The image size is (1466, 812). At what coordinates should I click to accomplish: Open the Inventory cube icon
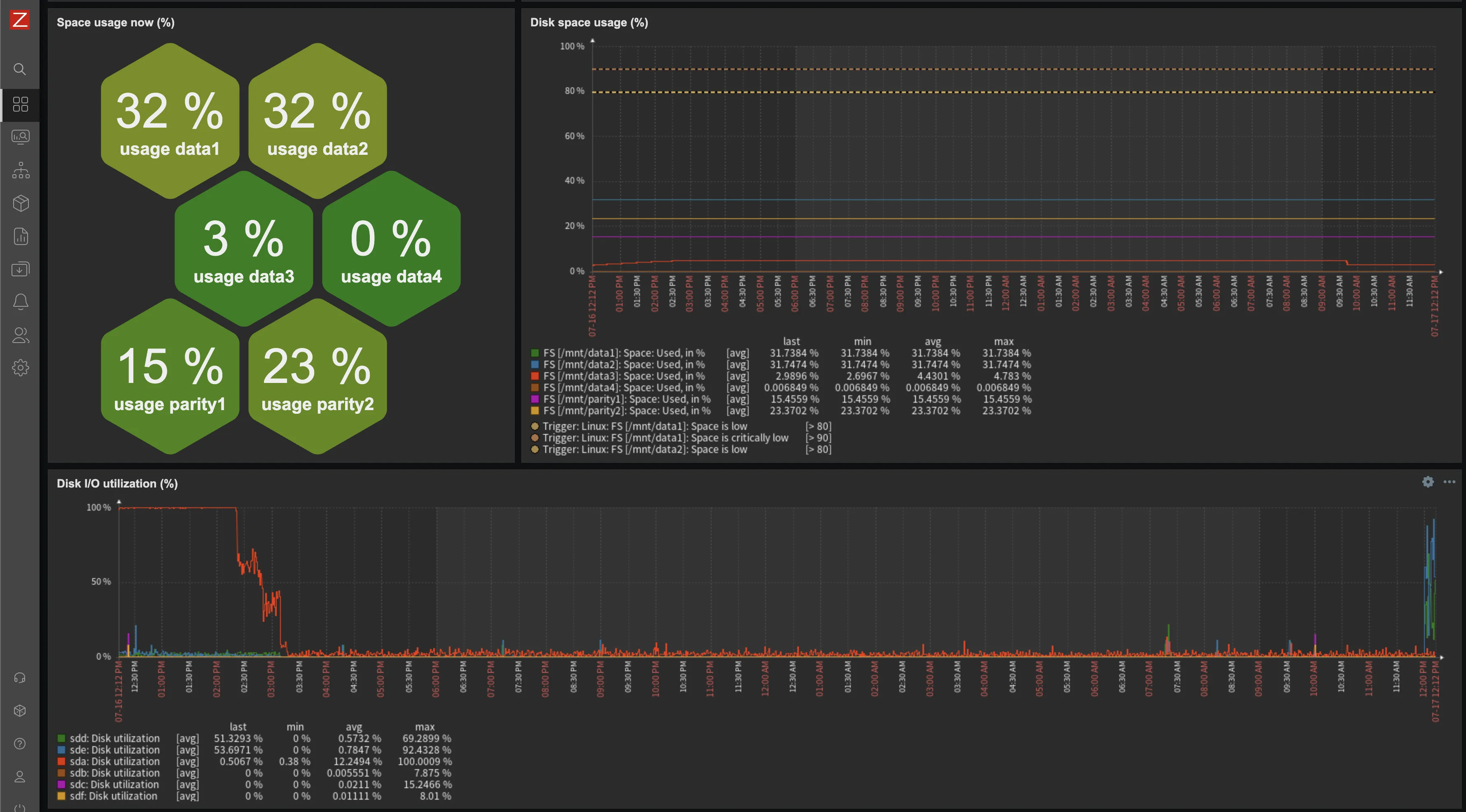[21, 203]
